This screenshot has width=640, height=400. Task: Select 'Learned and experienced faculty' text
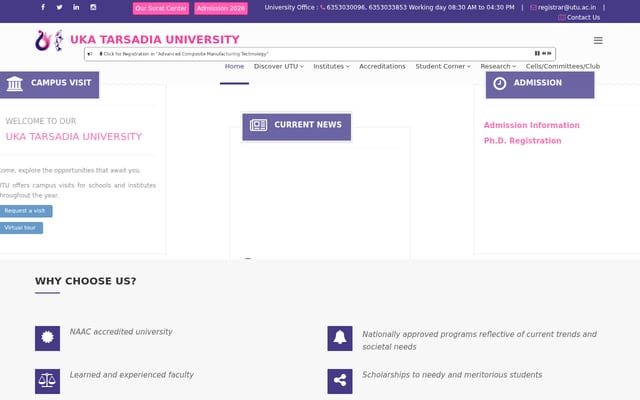tap(131, 375)
